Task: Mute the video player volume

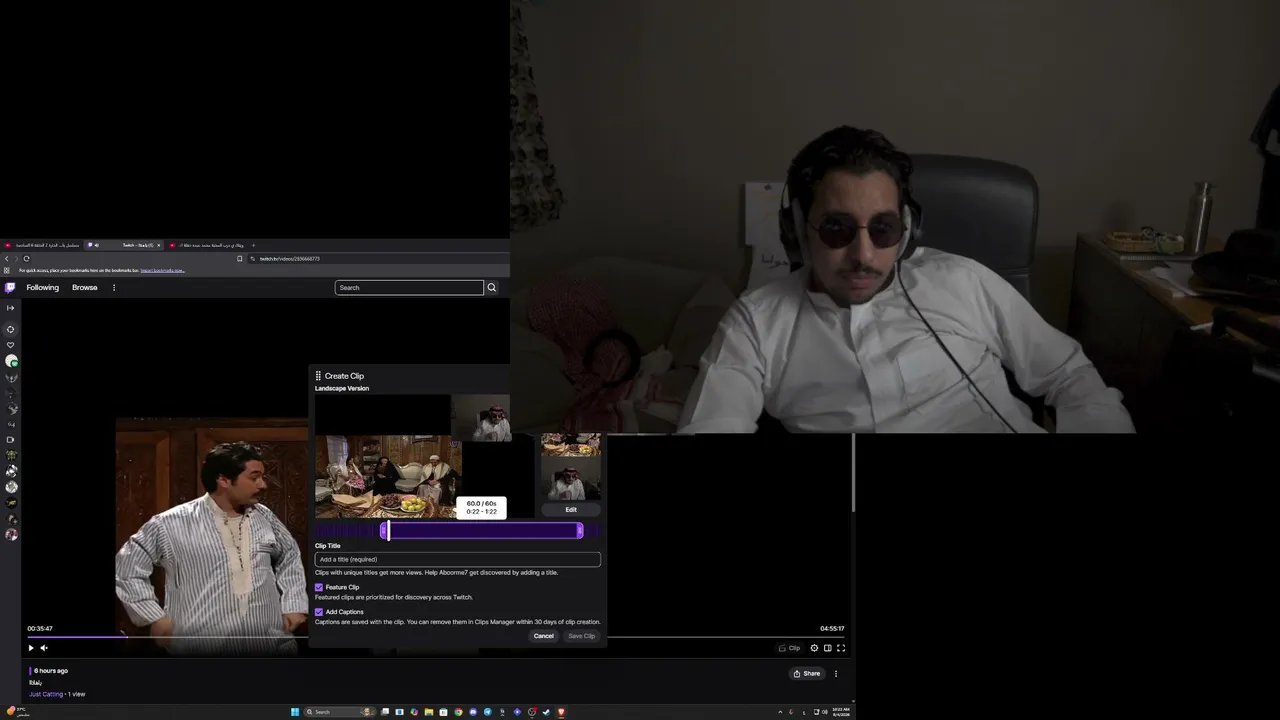Action: click(44, 648)
